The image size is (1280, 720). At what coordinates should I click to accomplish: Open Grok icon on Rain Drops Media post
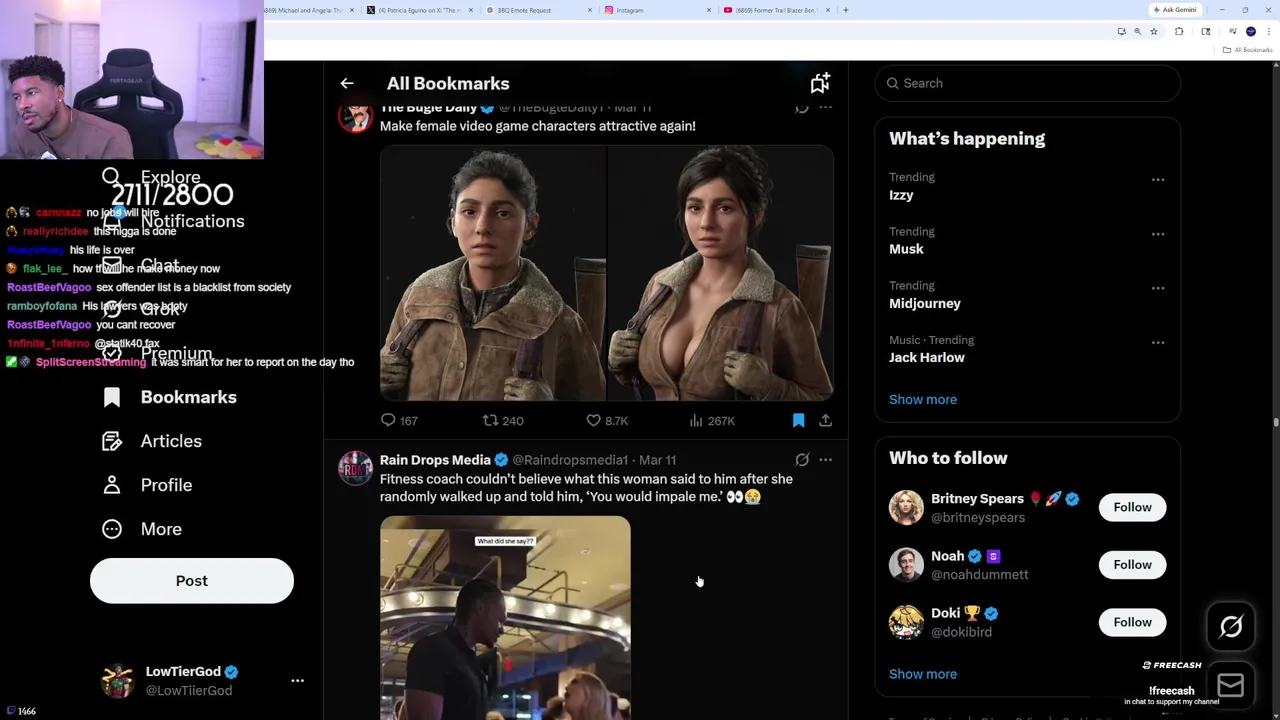(802, 460)
